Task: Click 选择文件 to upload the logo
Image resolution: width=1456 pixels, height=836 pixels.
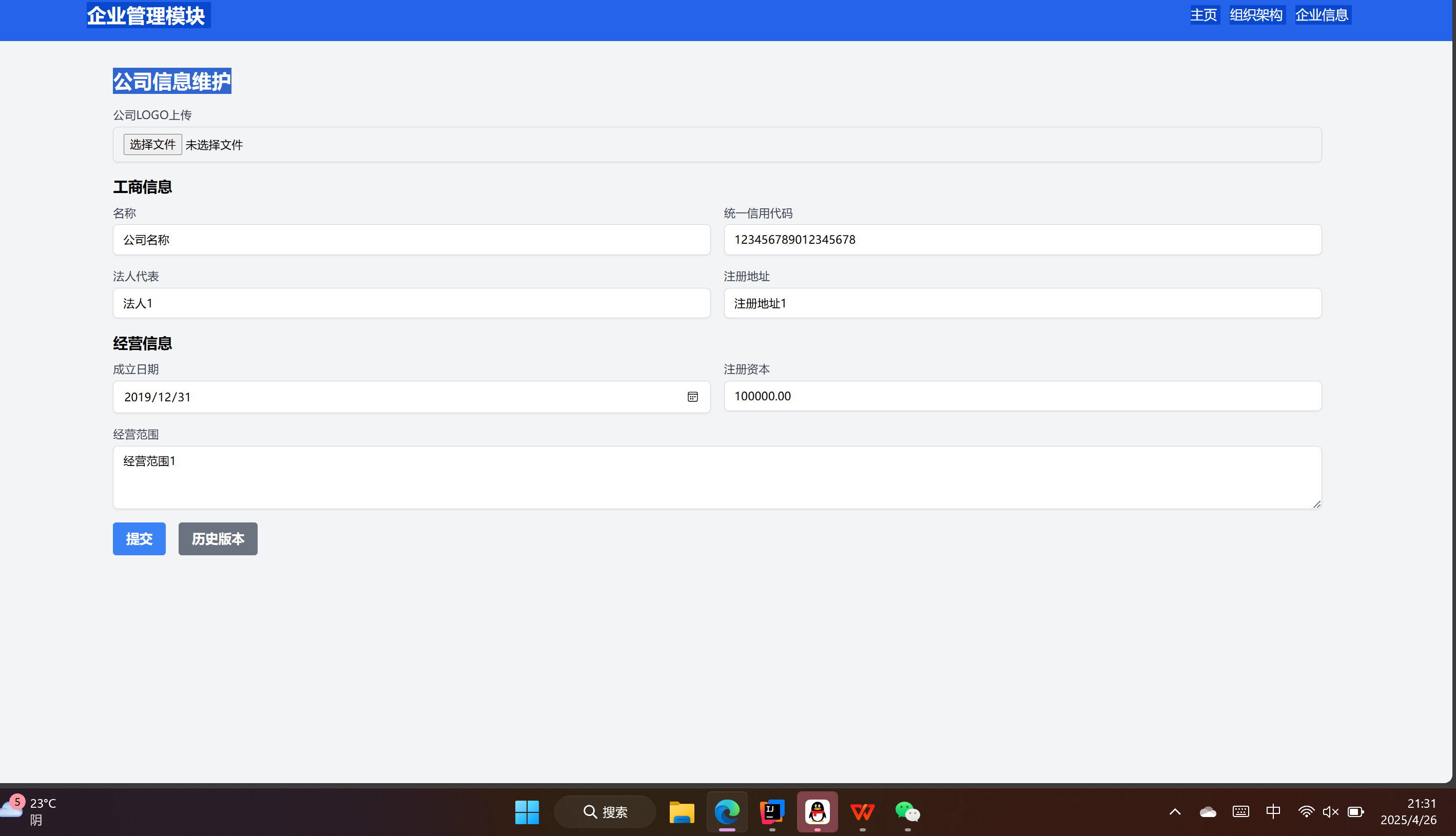Action: [153, 145]
